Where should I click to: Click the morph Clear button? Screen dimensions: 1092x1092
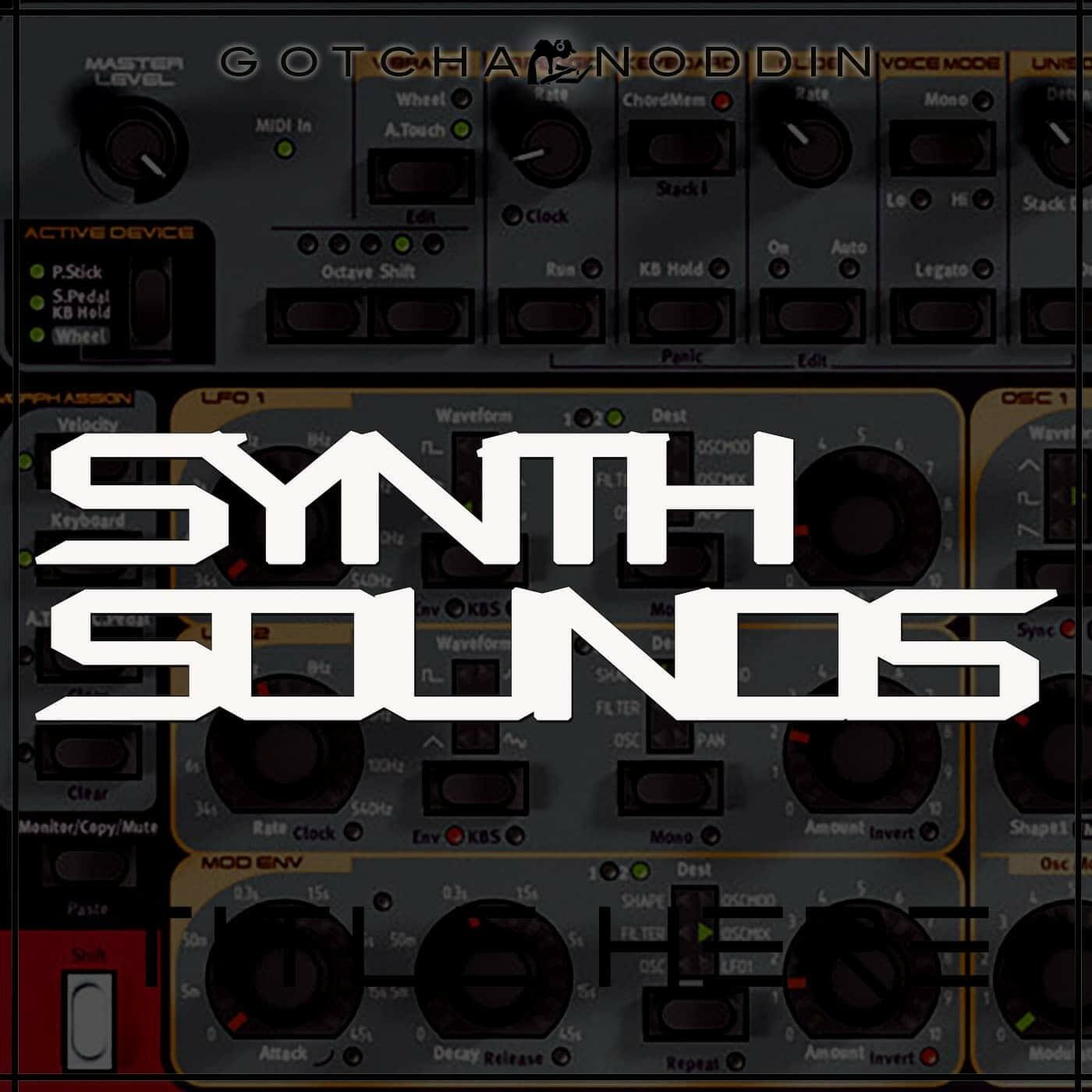(x=88, y=752)
